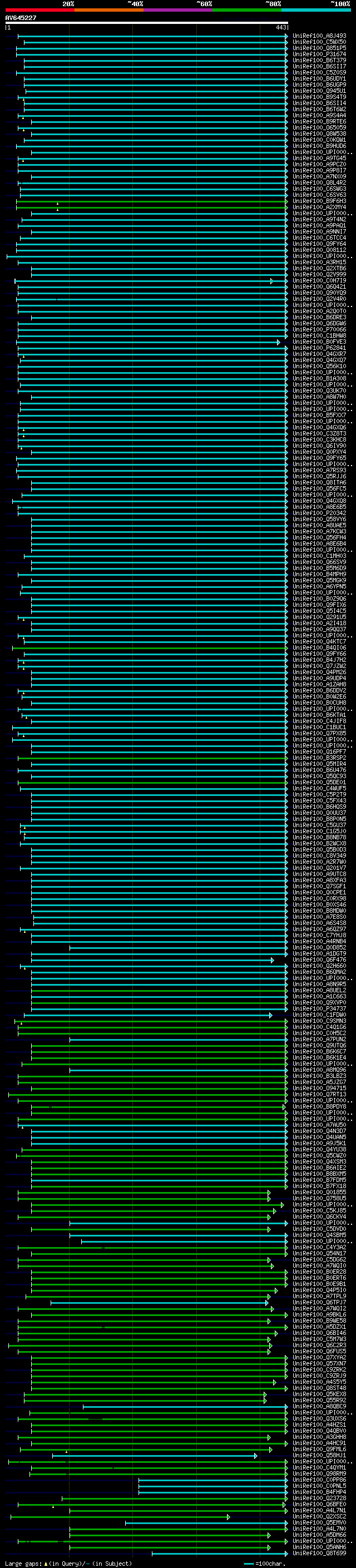Click the arrowhead ending the C0H7I9 alignment
The height and width of the screenshot is (1568, 356).
point(271,281)
